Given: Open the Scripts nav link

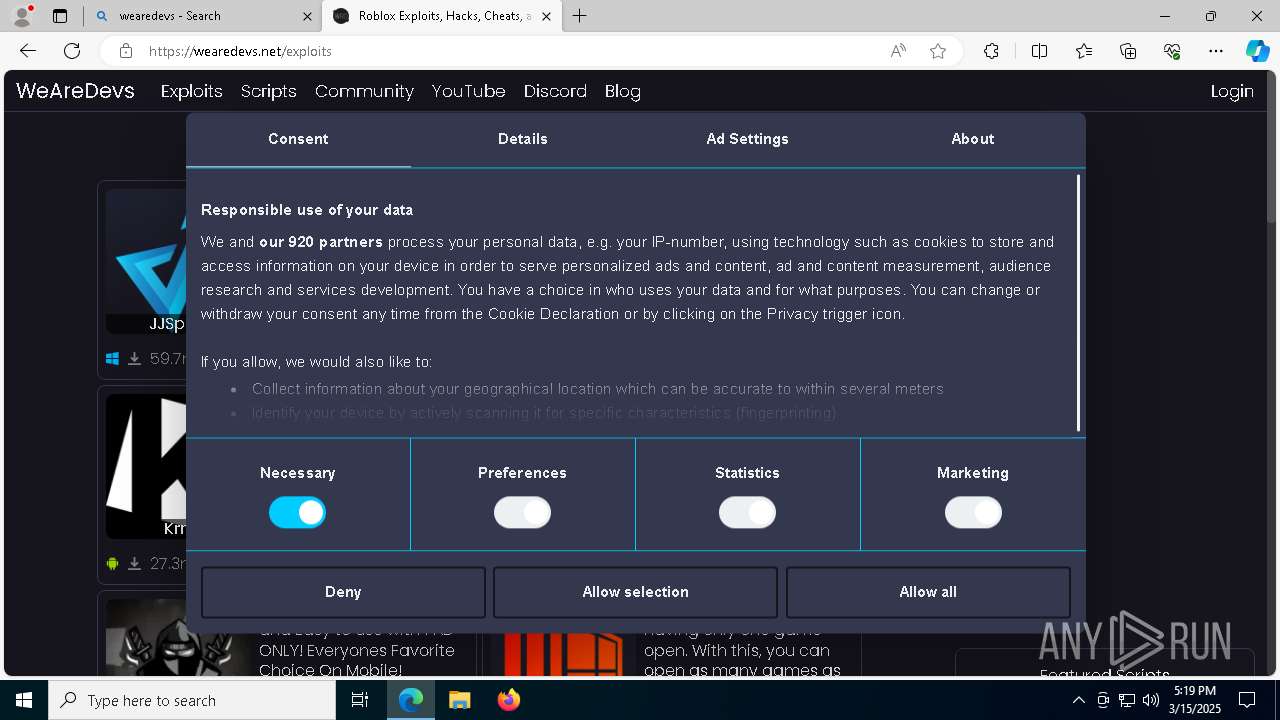Looking at the screenshot, I should (x=269, y=91).
